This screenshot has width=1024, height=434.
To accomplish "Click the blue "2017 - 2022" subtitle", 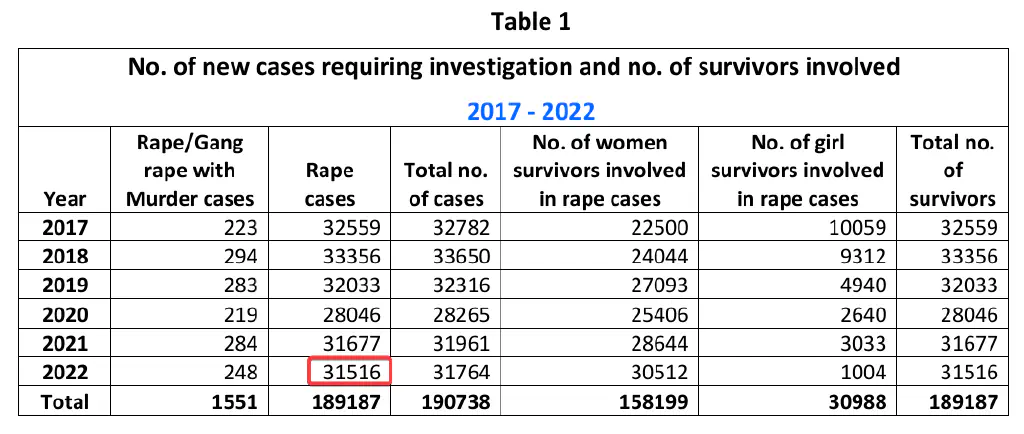I will pyautogui.click(x=530, y=109).
